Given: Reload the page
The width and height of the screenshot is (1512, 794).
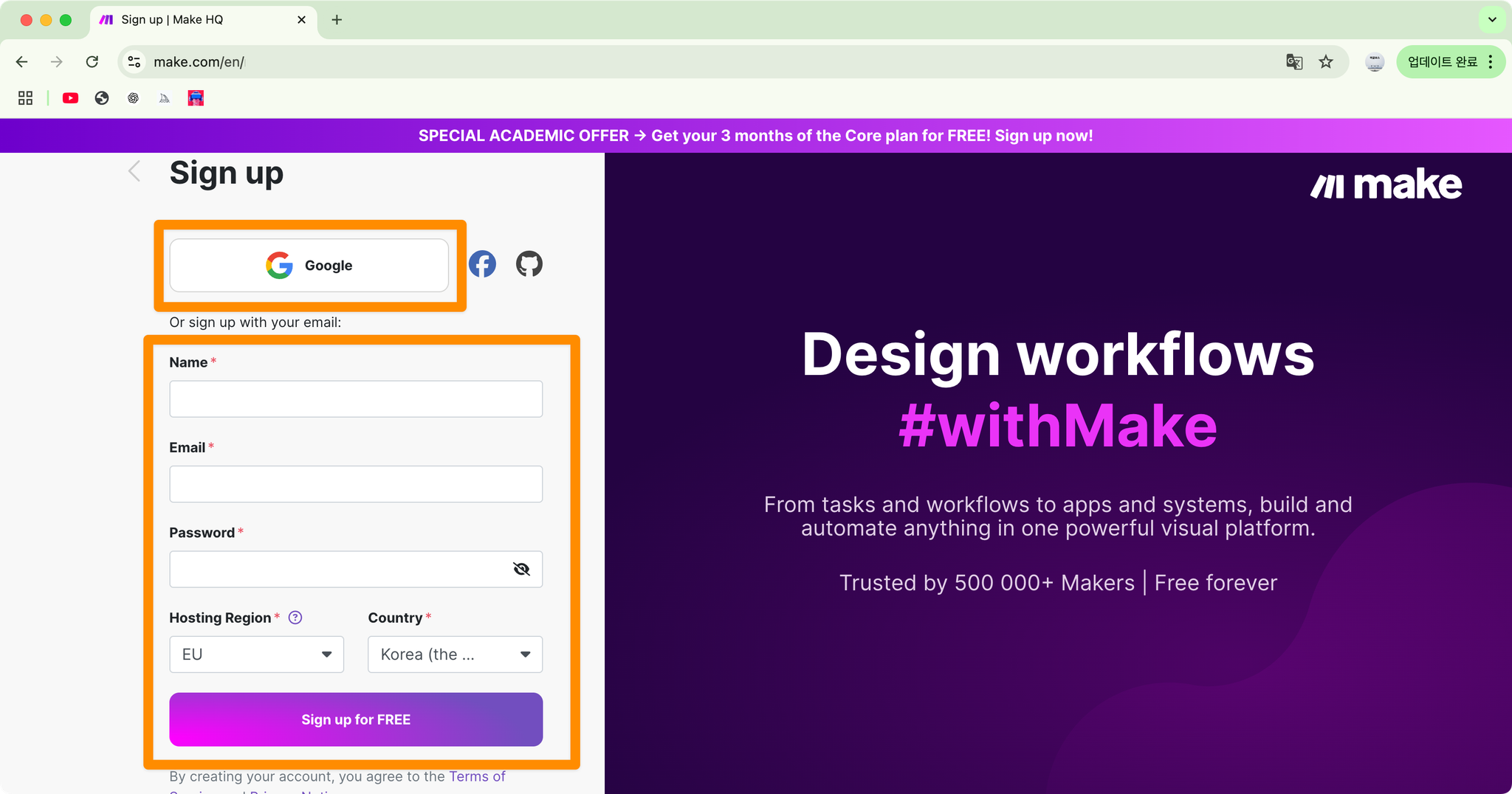Looking at the screenshot, I should [x=92, y=62].
